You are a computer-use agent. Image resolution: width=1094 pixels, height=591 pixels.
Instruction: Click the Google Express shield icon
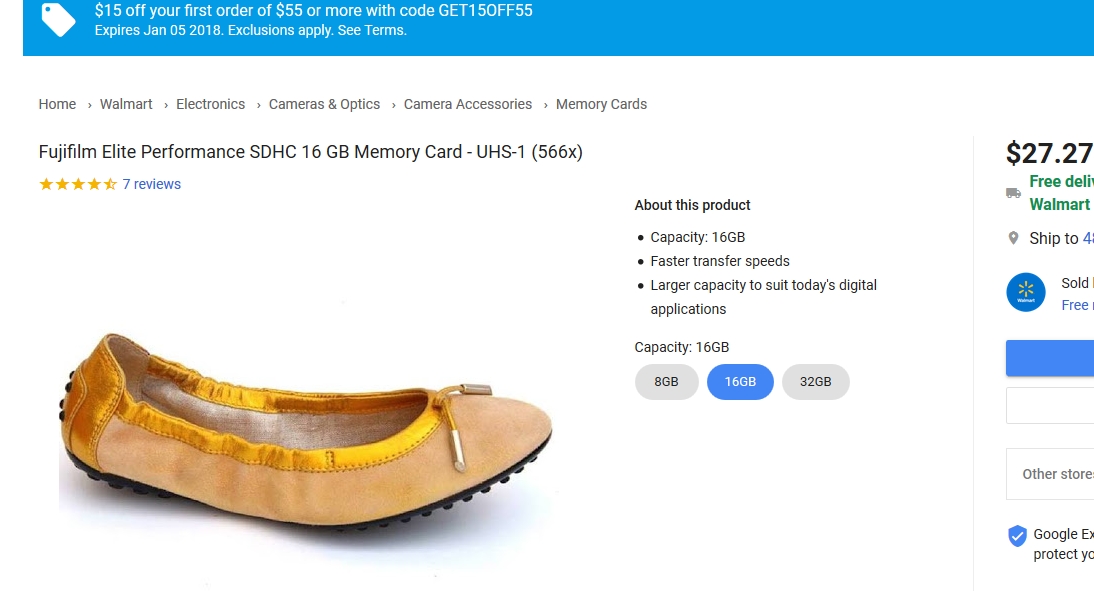1017,536
